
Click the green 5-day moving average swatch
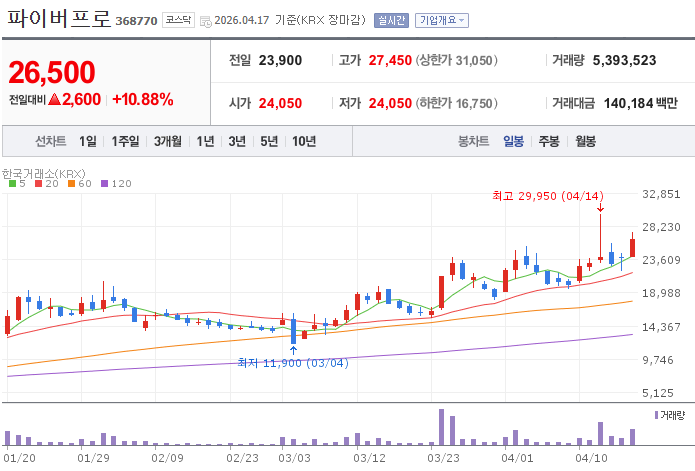[x=12, y=183]
